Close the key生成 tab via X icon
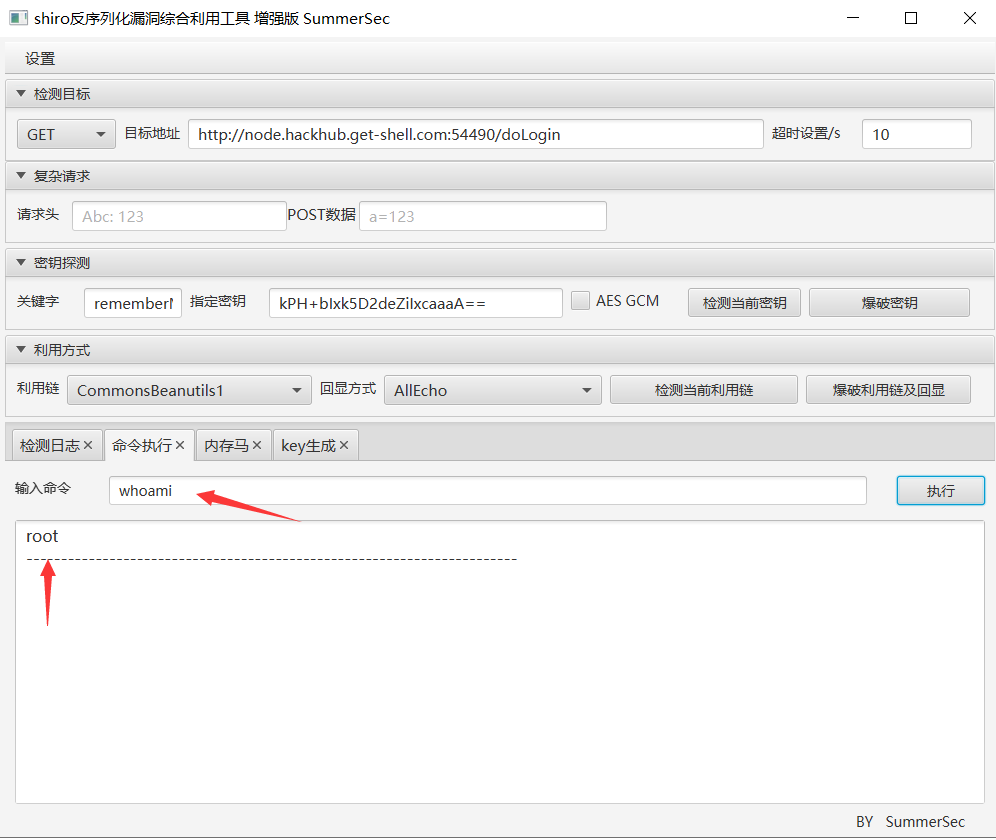 click(344, 446)
